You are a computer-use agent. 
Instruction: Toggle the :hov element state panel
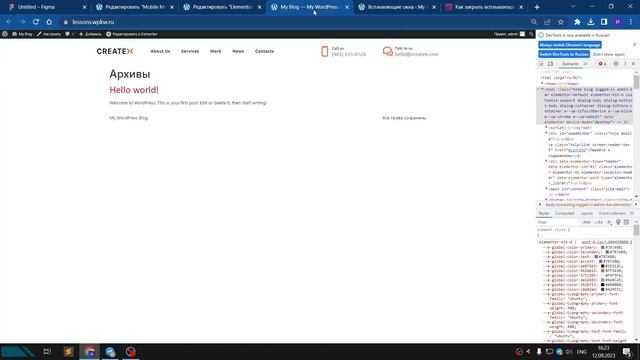(587, 222)
